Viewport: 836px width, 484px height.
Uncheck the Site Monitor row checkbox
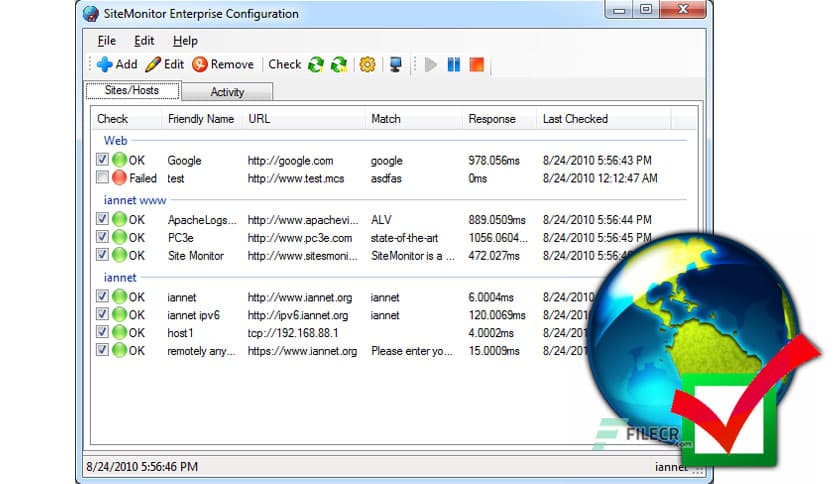coord(102,255)
